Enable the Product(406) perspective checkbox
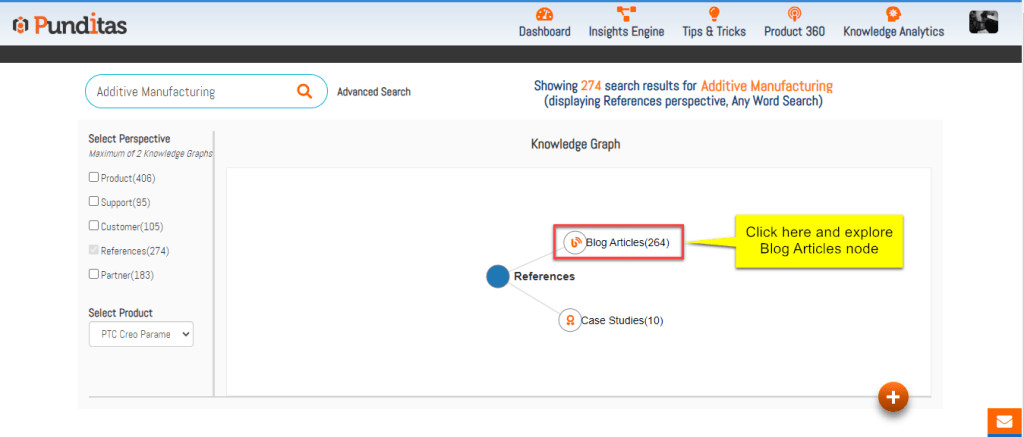 94,177
